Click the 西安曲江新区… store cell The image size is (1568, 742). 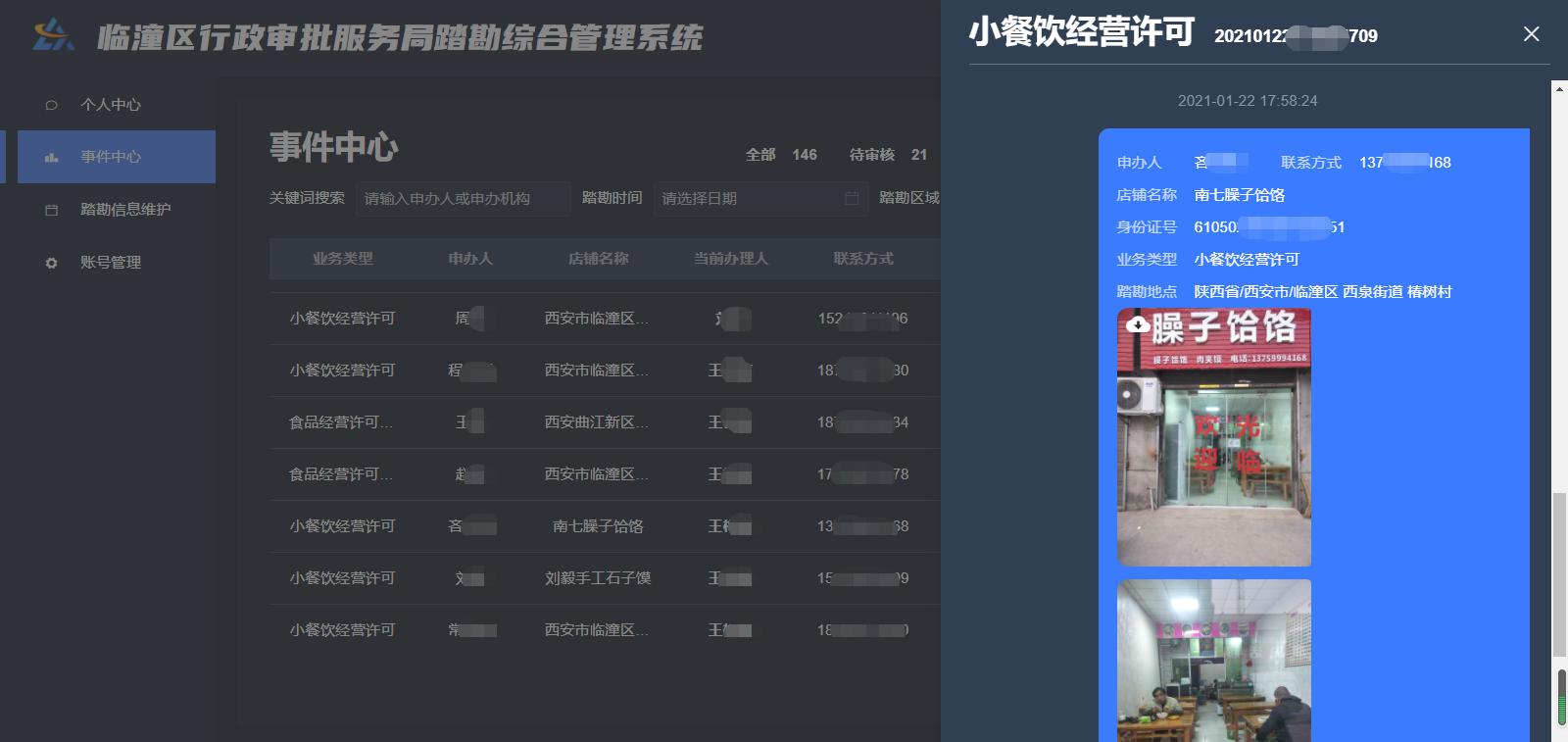tap(597, 422)
